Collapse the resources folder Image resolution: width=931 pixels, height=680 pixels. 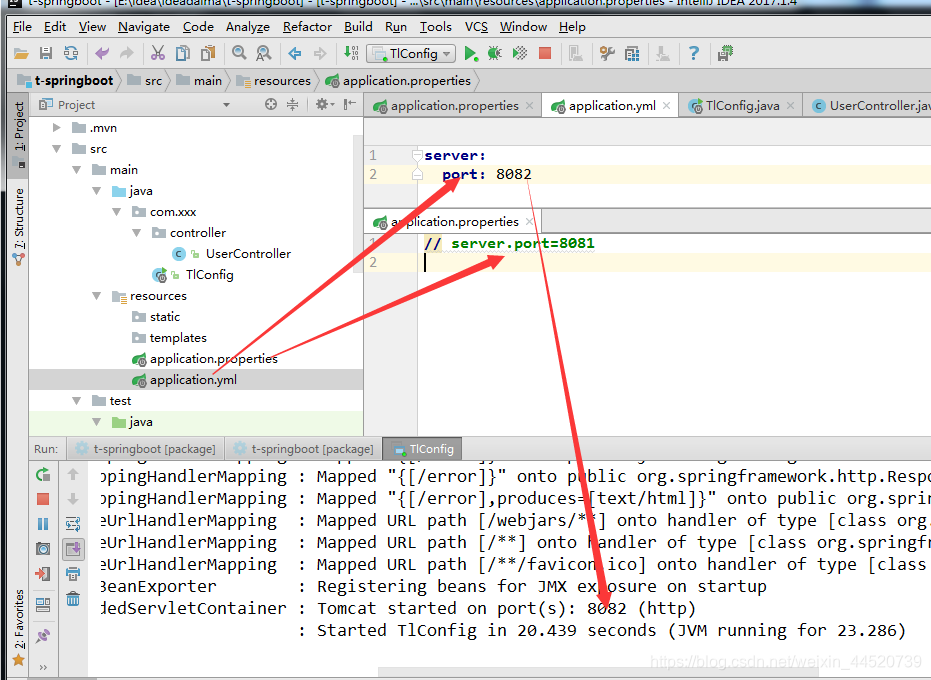point(97,296)
